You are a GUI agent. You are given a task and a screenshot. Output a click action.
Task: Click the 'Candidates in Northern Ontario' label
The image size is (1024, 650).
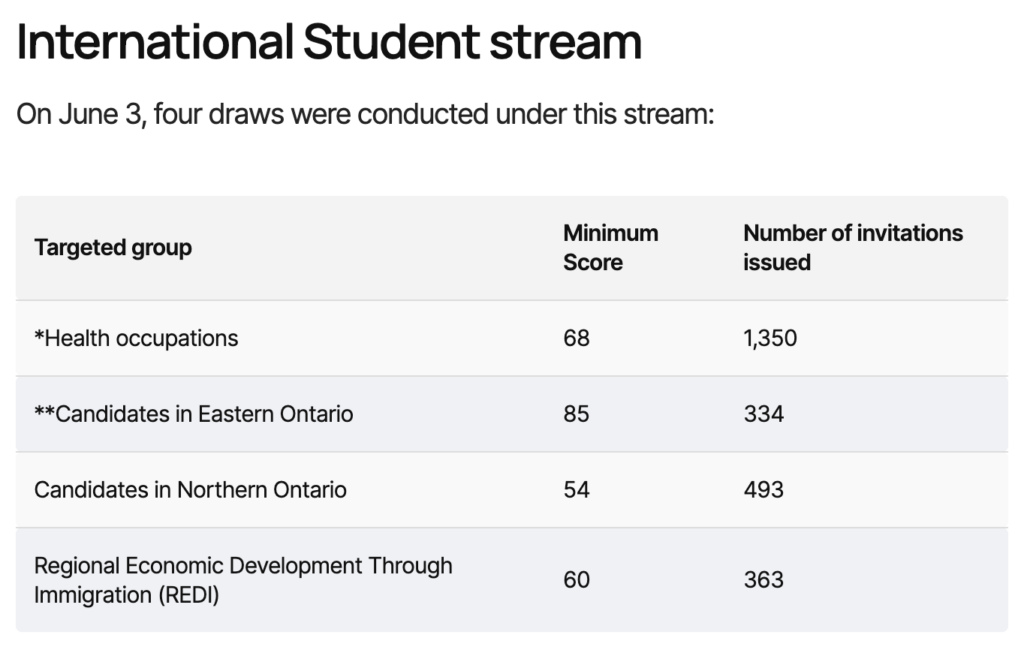point(190,490)
